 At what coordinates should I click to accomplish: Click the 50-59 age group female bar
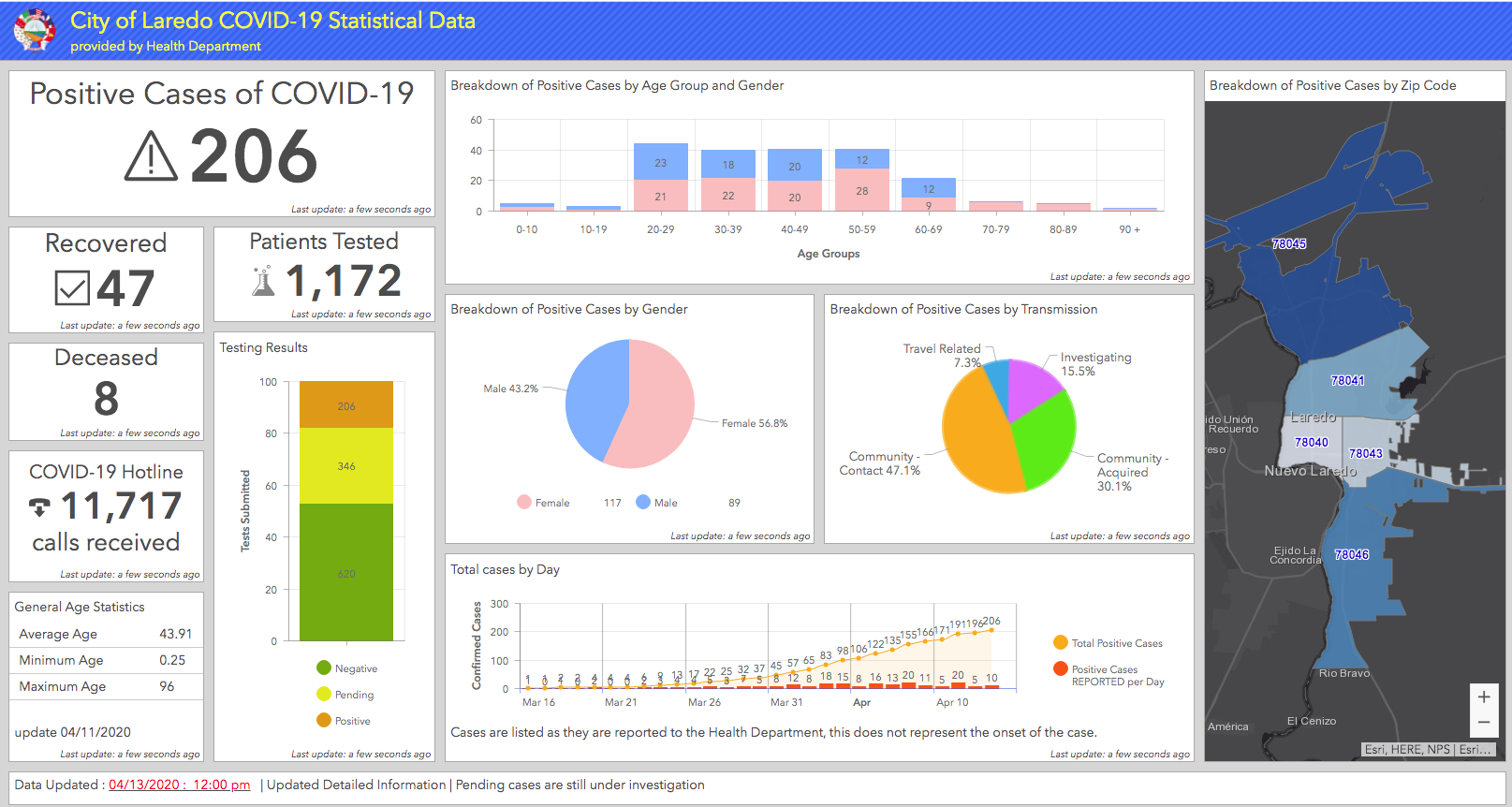tap(861, 190)
